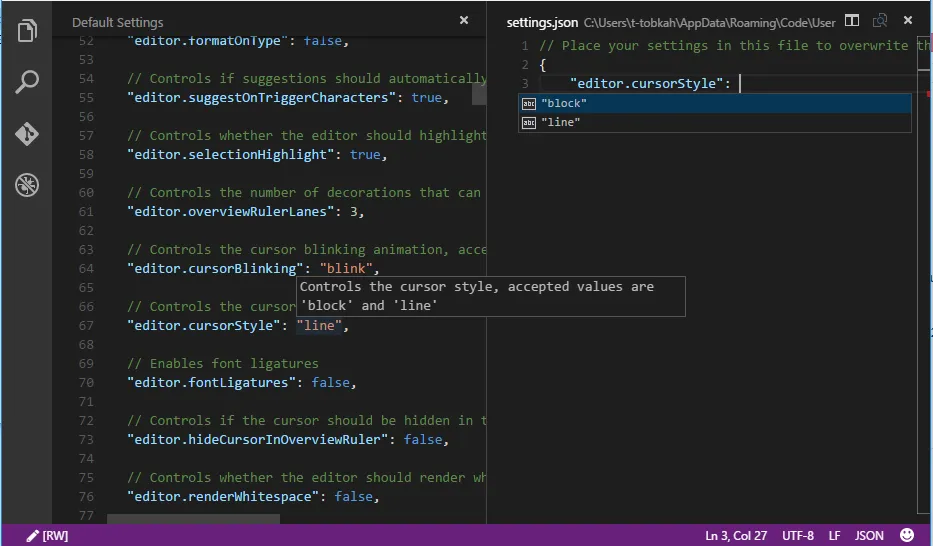Click the pencil [RW] status indicator
The width and height of the screenshot is (933, 546).
point(47,535)
